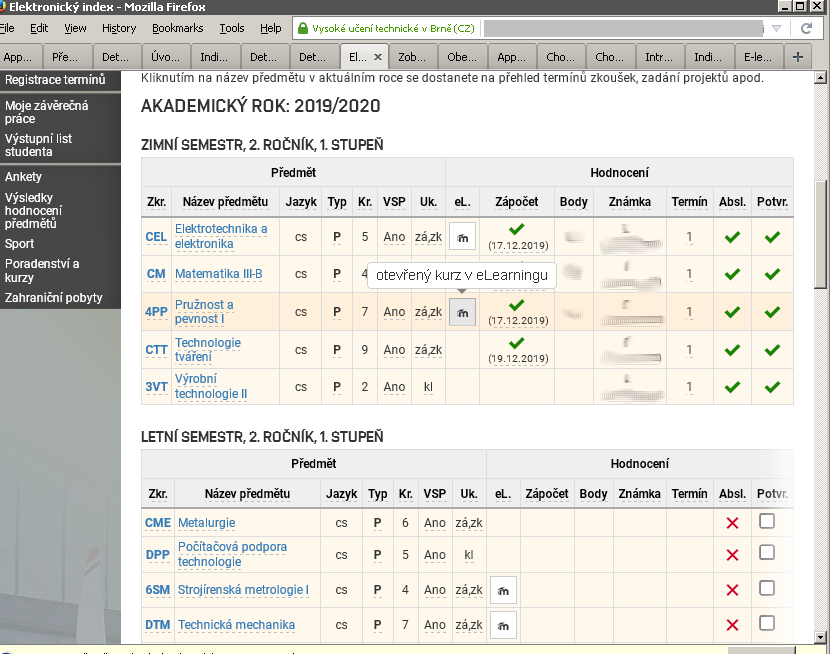Open the Technologie tváření subject link
The width and height of the screenshot is (830, 654).
208,350
